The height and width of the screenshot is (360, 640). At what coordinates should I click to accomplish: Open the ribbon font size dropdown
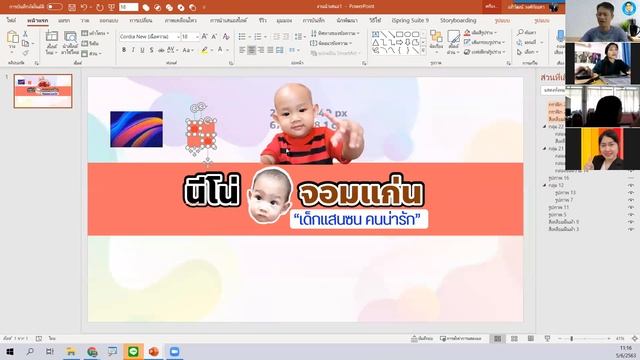197,37
